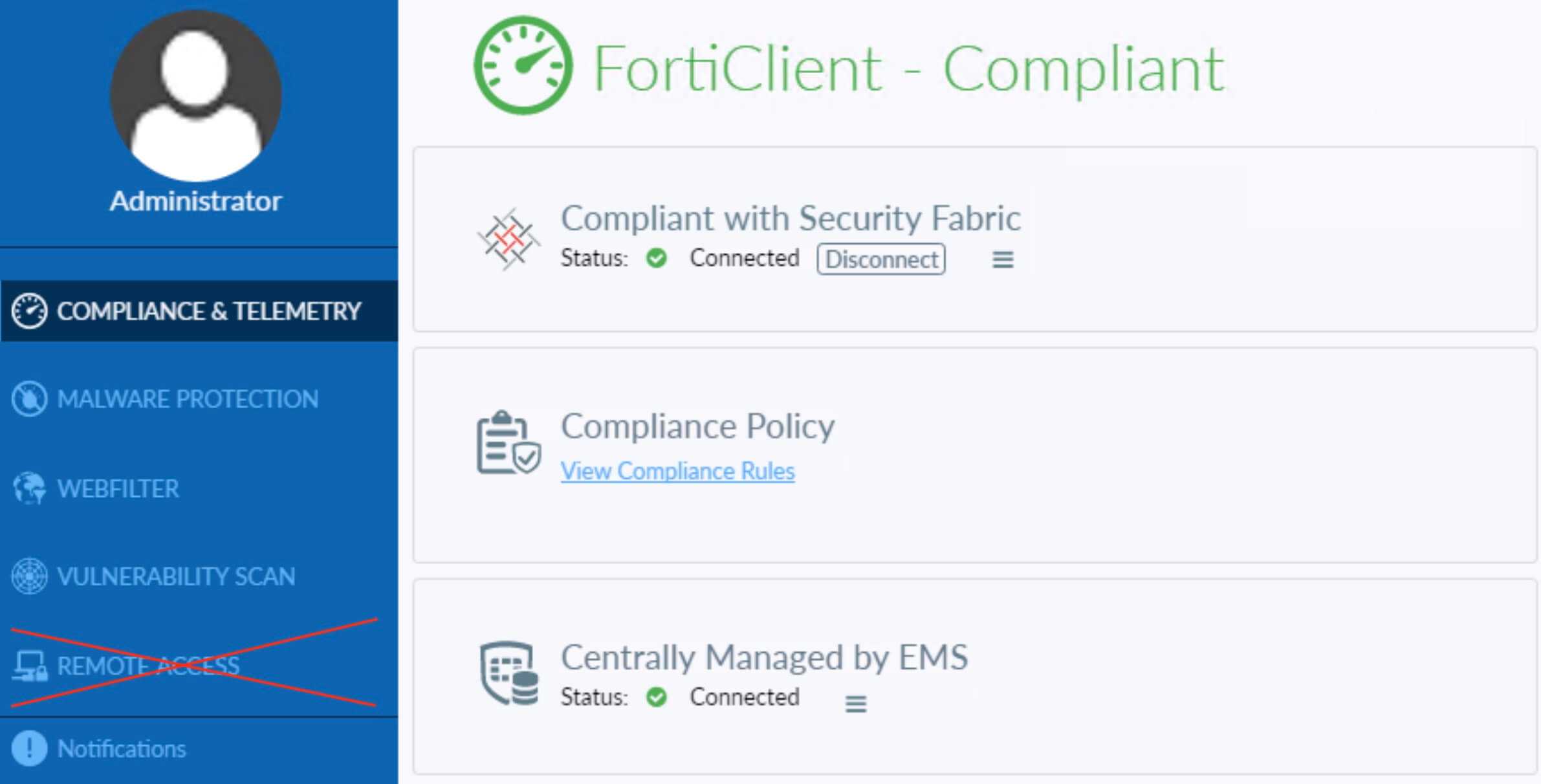Image resolution: width=1541 pixels, height=784 pixels.
Task: Click the Compliant with Security Fabric title
Action: click(x=791, y=219)
